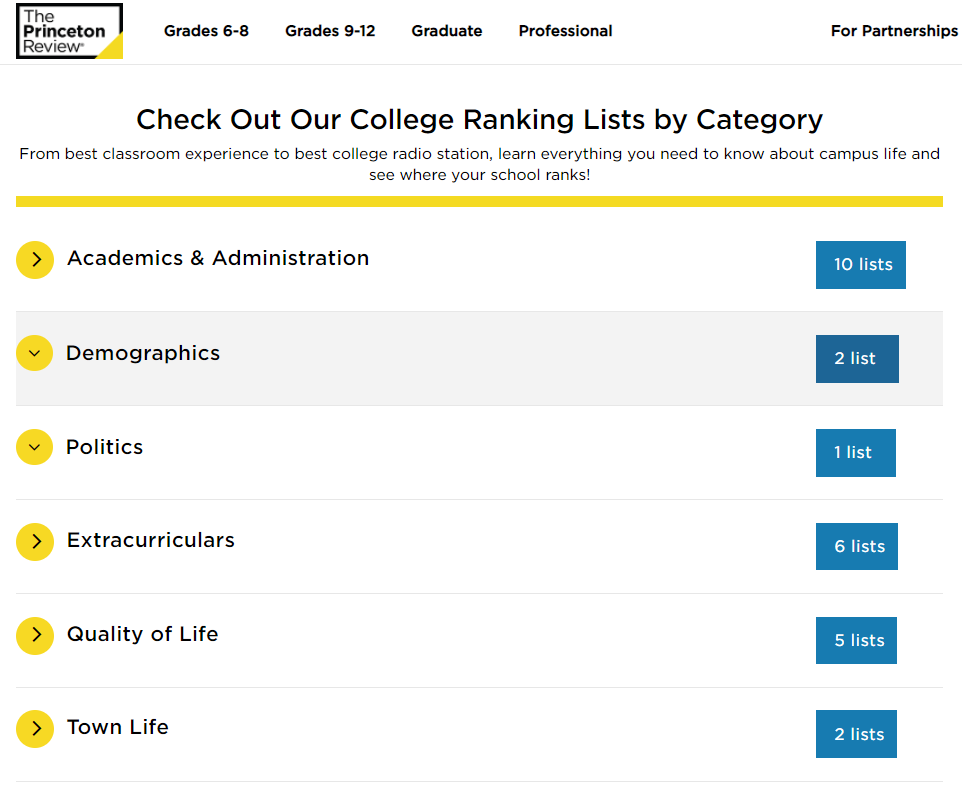Expand Academics & Administration chevron icon
Screen dimensions: 962x791
coord(35,260)
